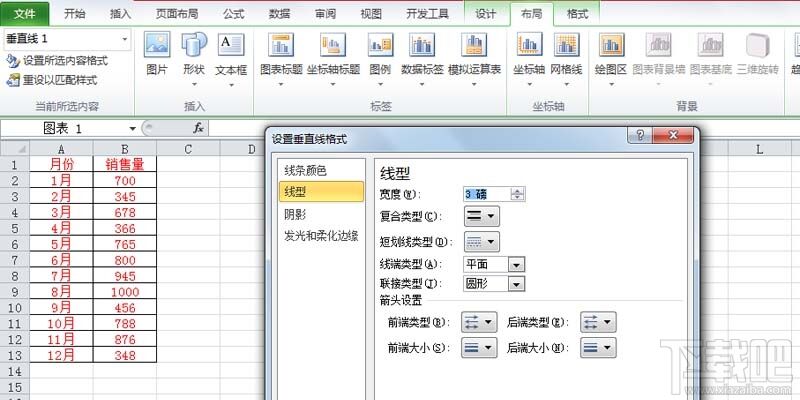
Task: Click cell with value 876
Action: 124,339
